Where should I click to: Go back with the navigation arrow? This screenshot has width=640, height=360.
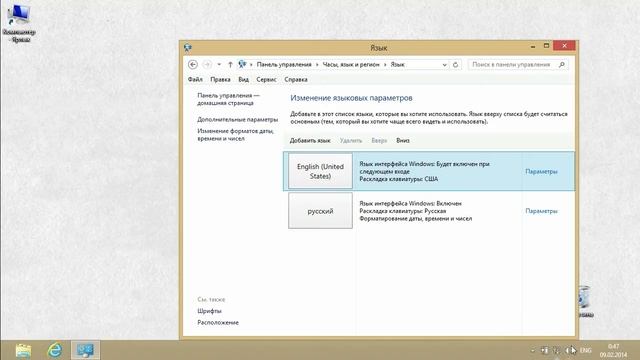tap(193, 64)
